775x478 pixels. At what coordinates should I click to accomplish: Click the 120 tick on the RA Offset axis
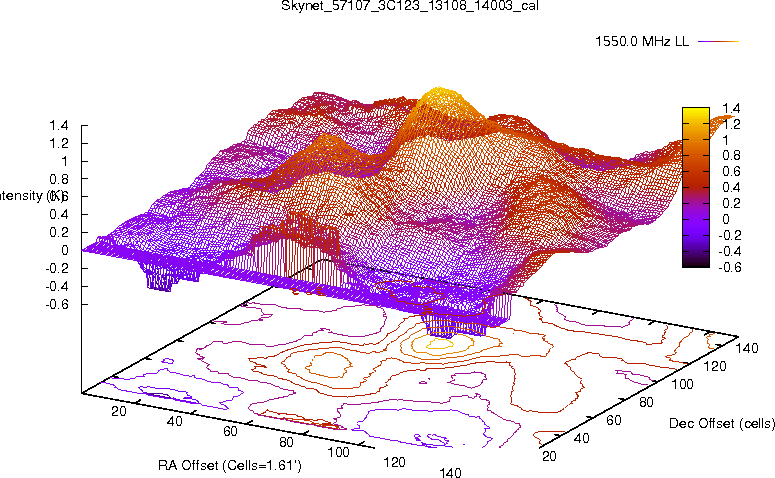click(394, 462)
